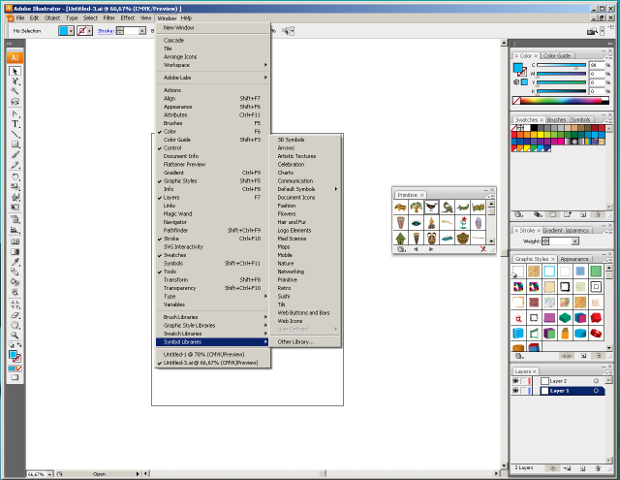Open the fill color dropdown in control bar
This screenshot has height=480, width=620.
(x=71, y=31)
